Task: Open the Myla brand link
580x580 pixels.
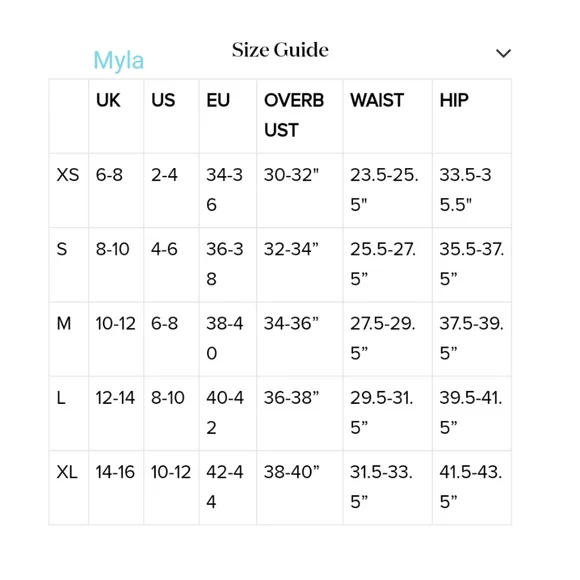Action: (118, 61)
